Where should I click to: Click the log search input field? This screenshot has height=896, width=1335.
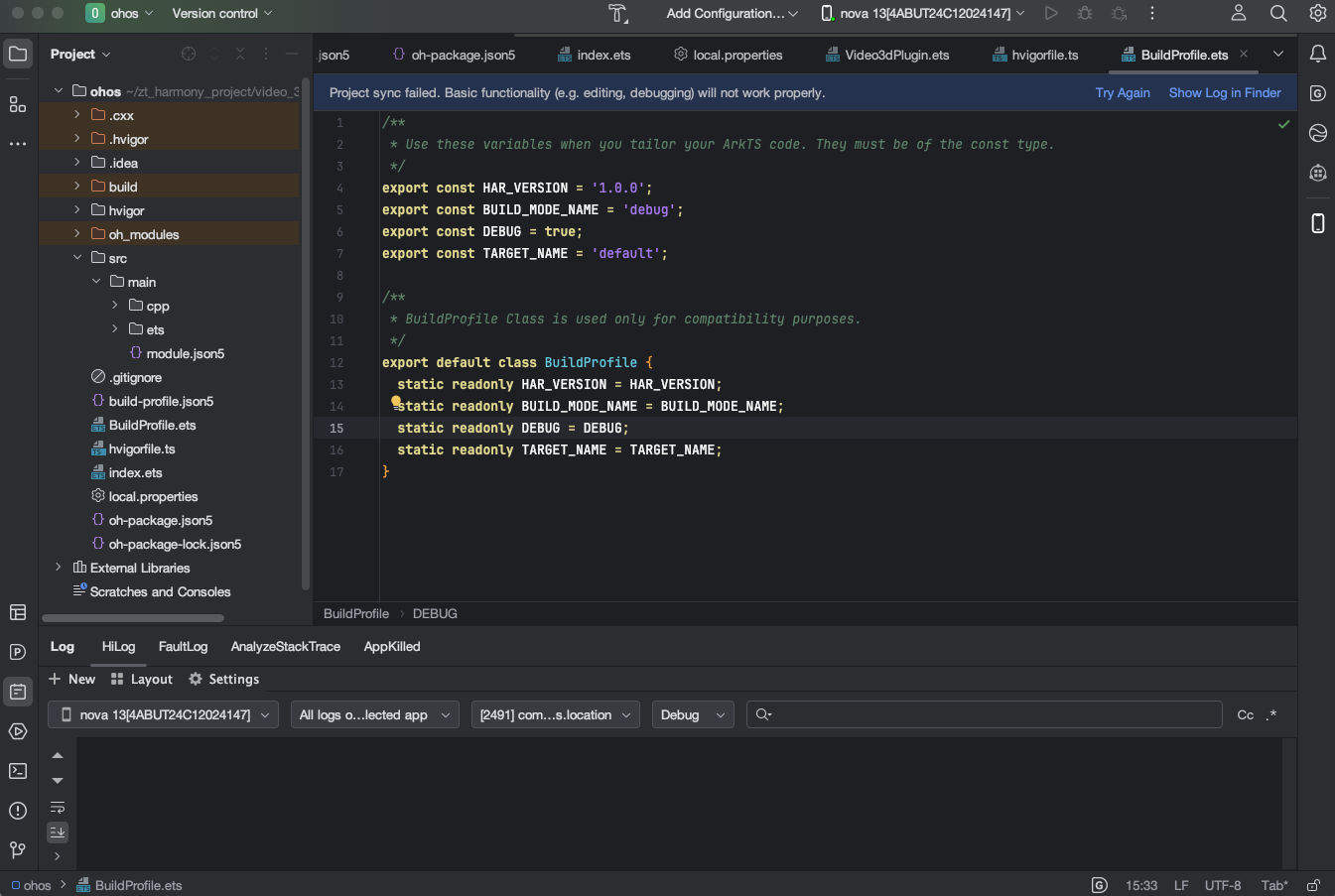[x=993, y=714]
